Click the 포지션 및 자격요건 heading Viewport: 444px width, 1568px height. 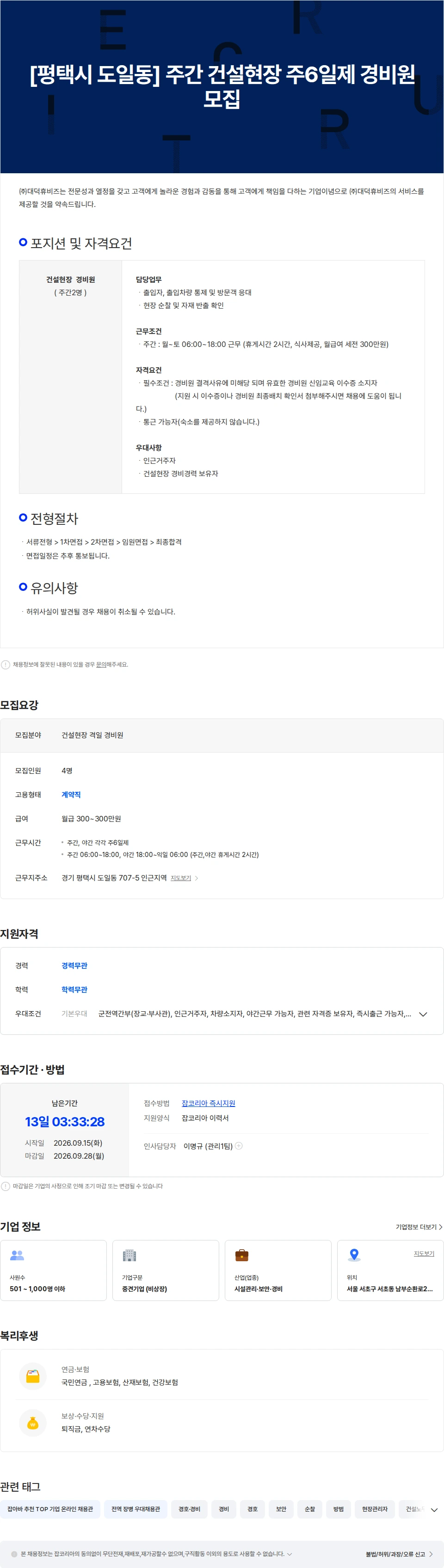pos(81,243)
